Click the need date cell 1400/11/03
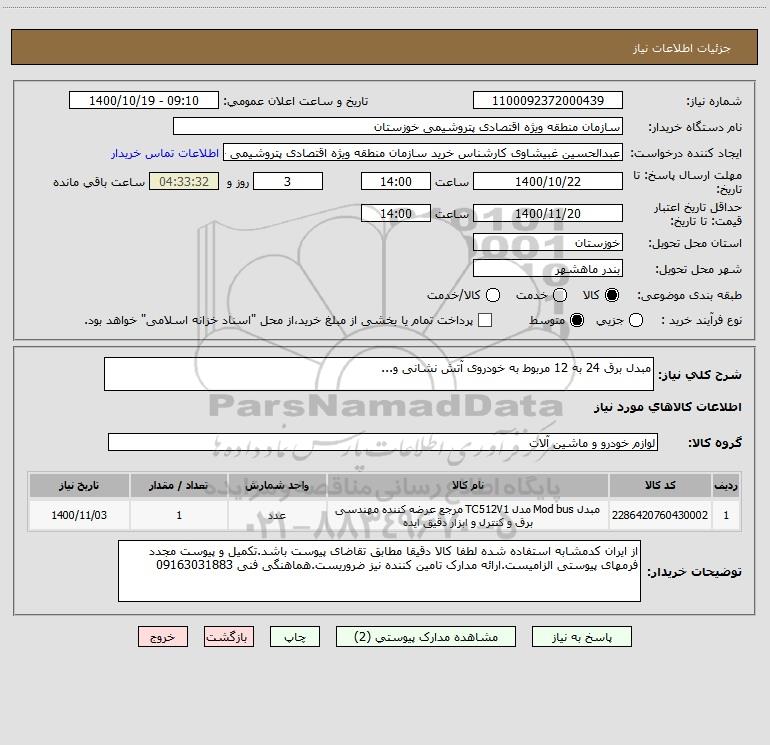This screenshot has width=770, height=745. click(79, 515)
